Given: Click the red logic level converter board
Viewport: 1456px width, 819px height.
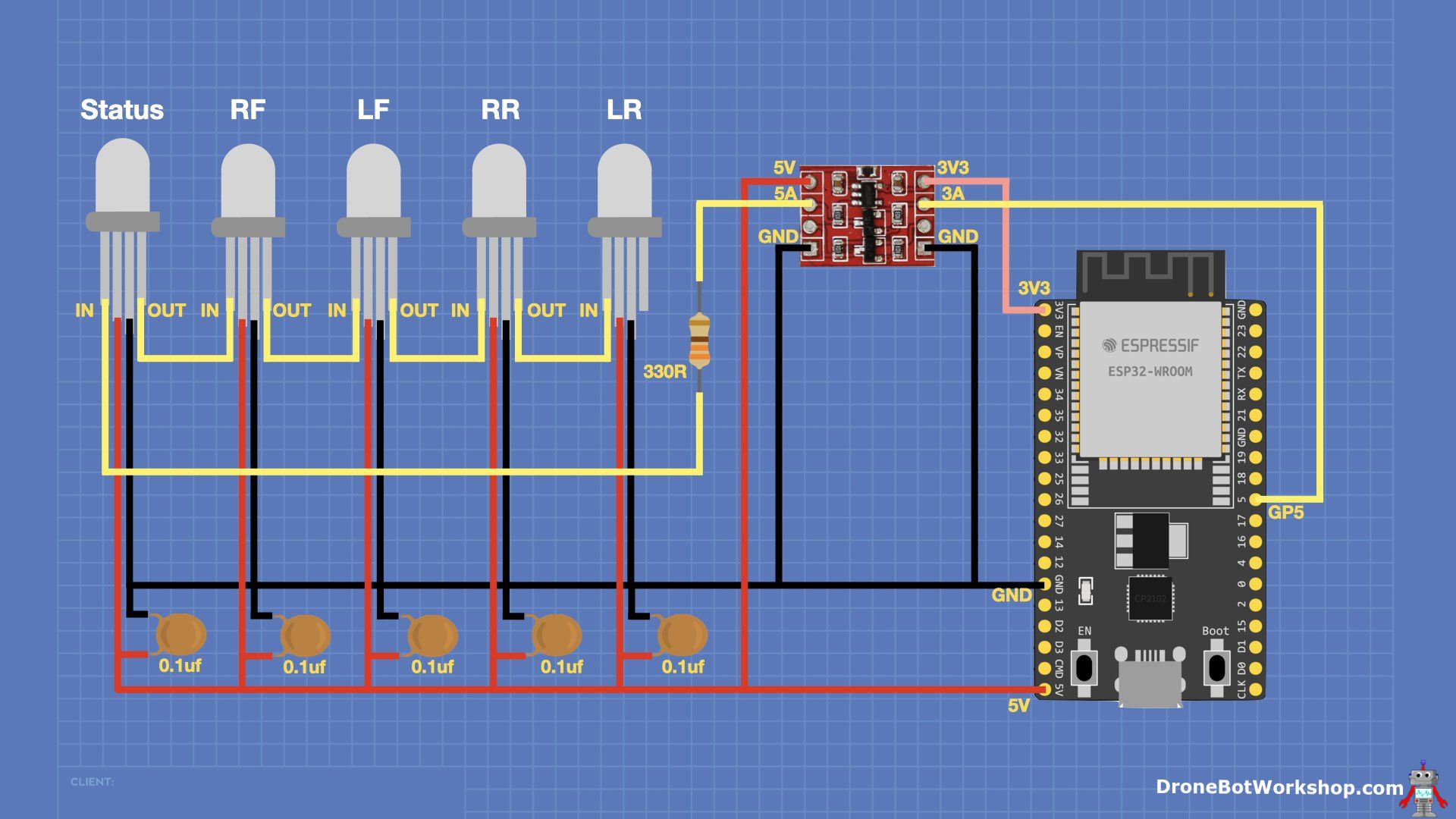Looking at the screenshot, I should (x=867, y=216).
